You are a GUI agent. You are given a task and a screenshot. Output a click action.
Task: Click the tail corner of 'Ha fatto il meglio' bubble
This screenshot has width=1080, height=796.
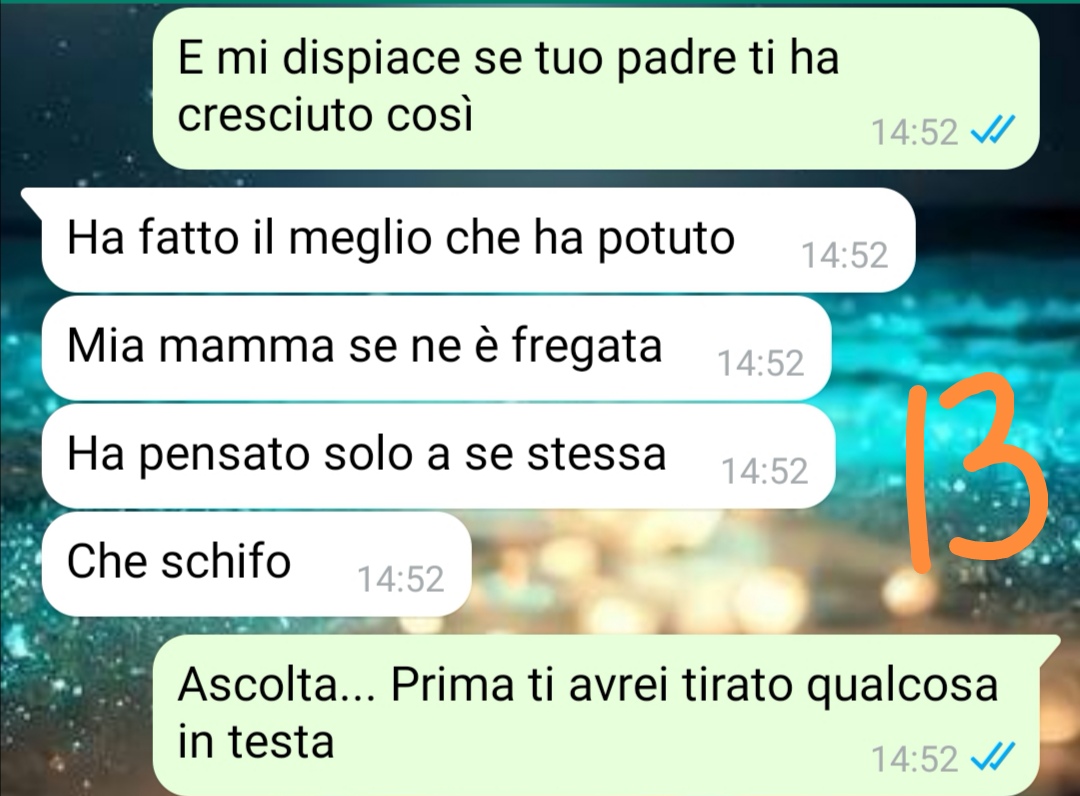[x=32, y=196]
